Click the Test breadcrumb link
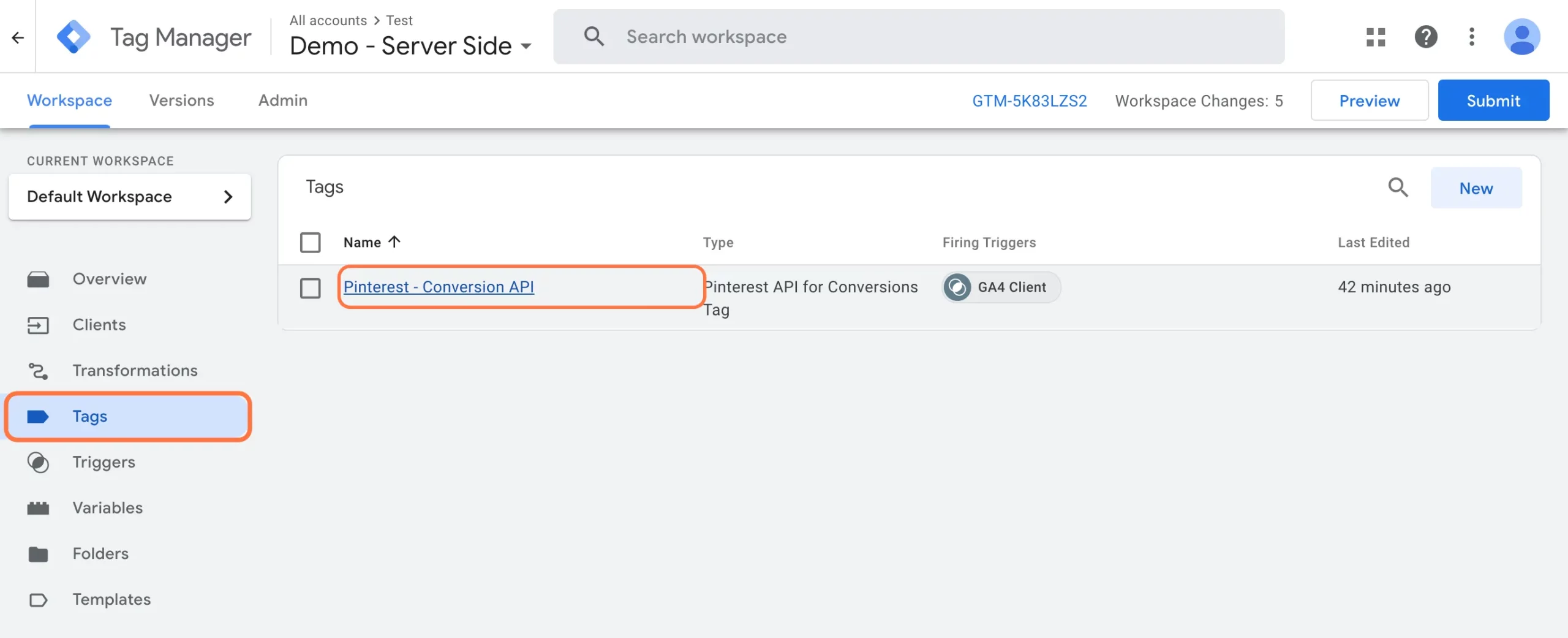The width and height of the screenshot is (1568, 638). pyautogui.click(x=399, y=20)
